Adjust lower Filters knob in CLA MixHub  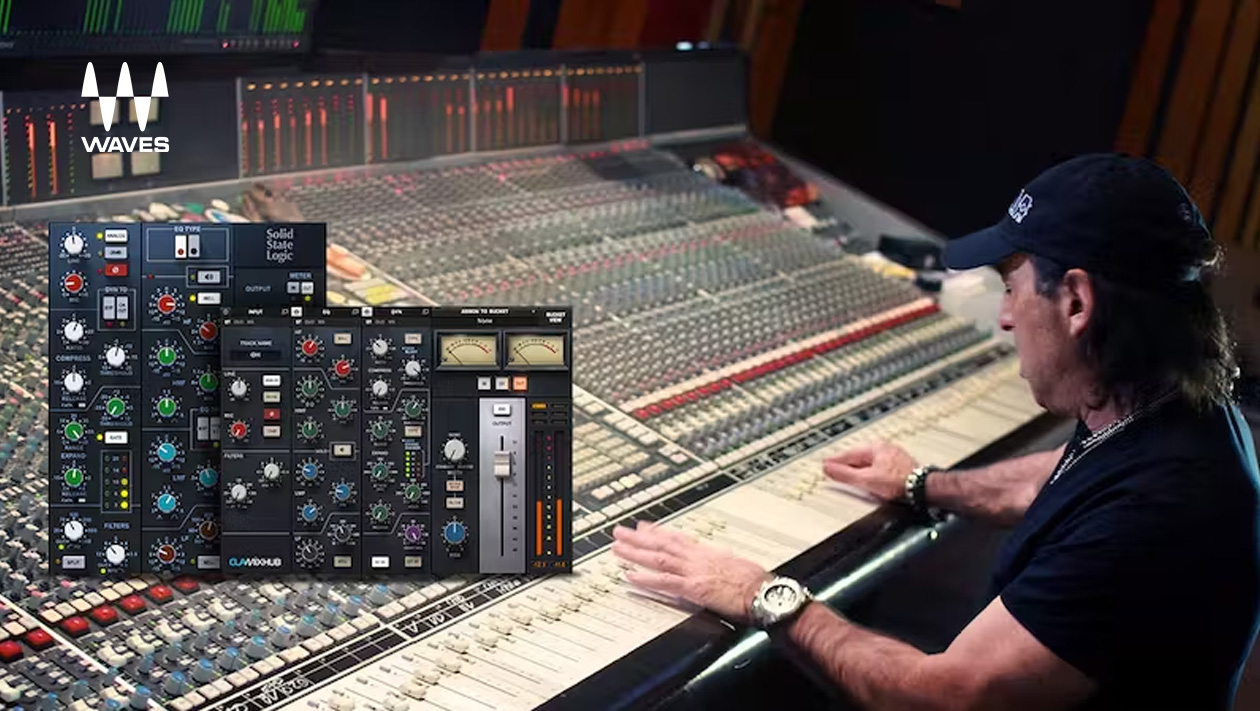pos(239,492)
